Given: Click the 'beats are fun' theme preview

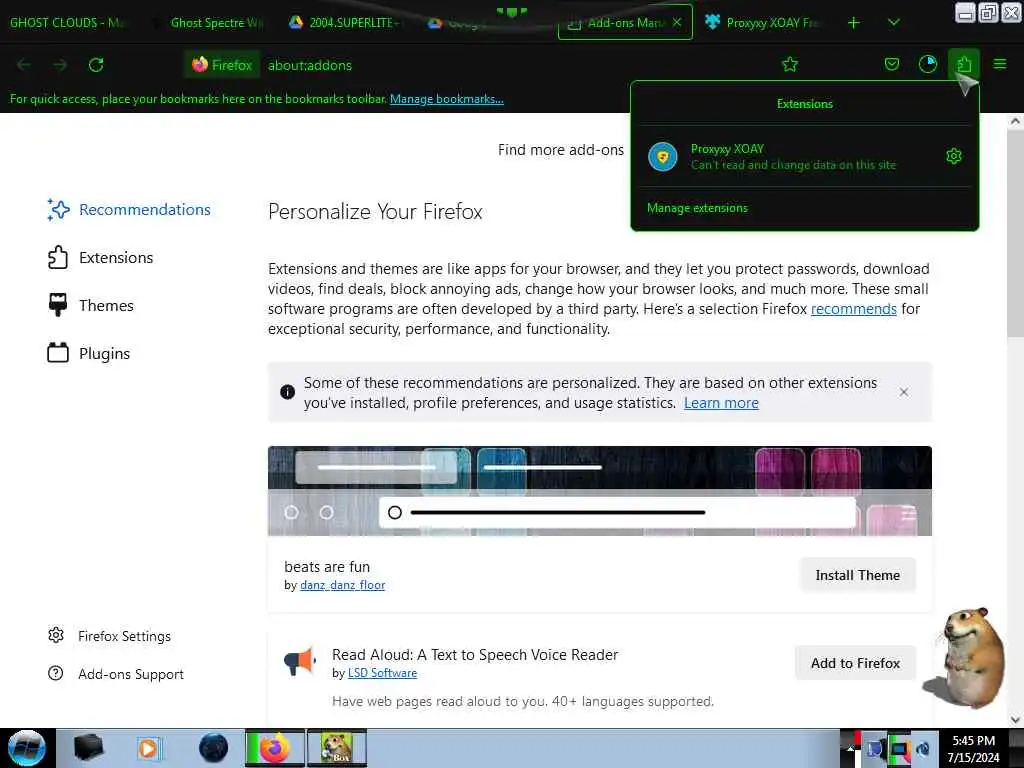Looking at the screenshot, I should click(600, 491).
